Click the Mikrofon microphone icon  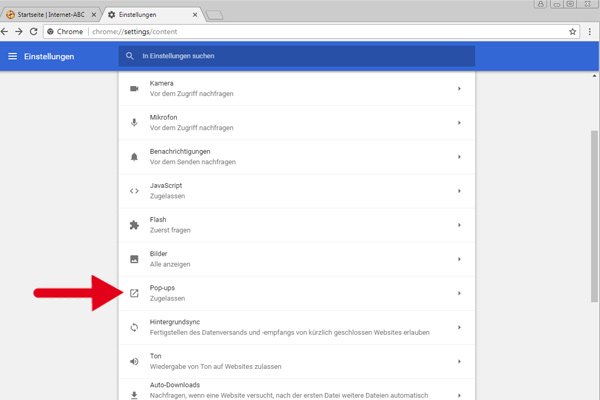pyautogui.click(x=134, y=123)
